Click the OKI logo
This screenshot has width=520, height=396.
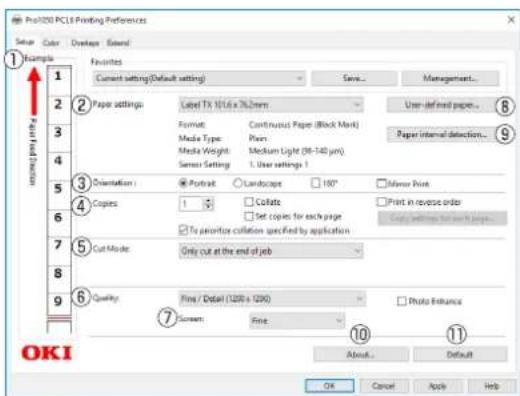tap(47, 353)
